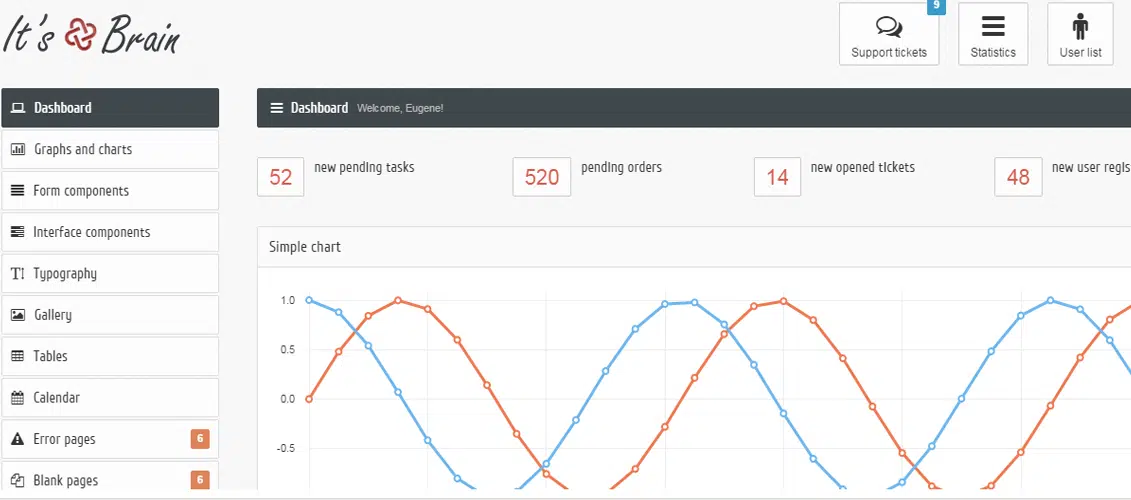Click the It's Brain logo
The width and height of the screenshot is (1131, 500).
coord(92,36)
